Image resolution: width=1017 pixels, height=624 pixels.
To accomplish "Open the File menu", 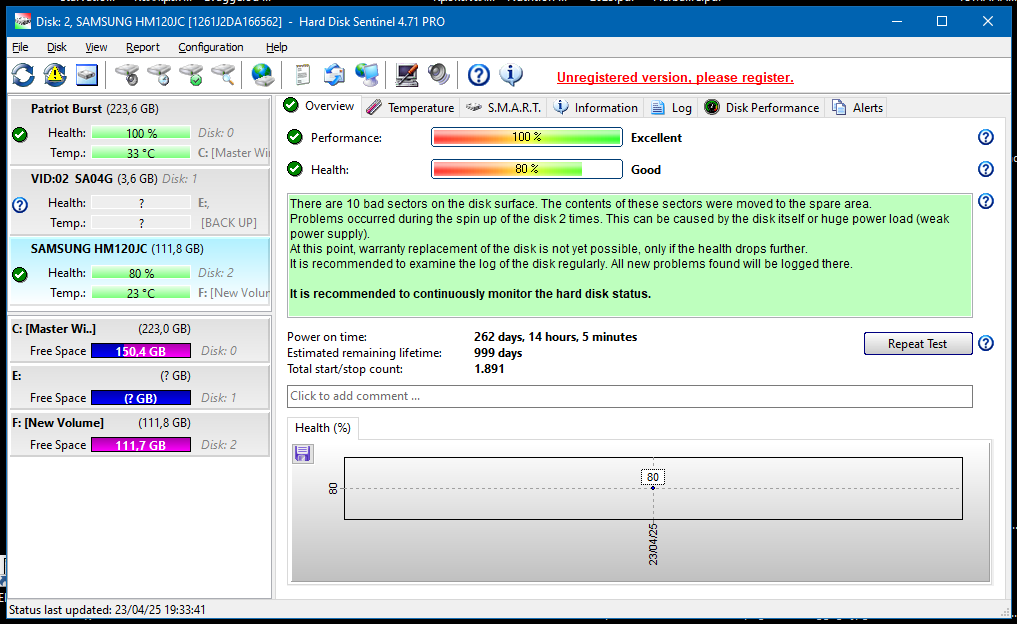I will (20, 47).
